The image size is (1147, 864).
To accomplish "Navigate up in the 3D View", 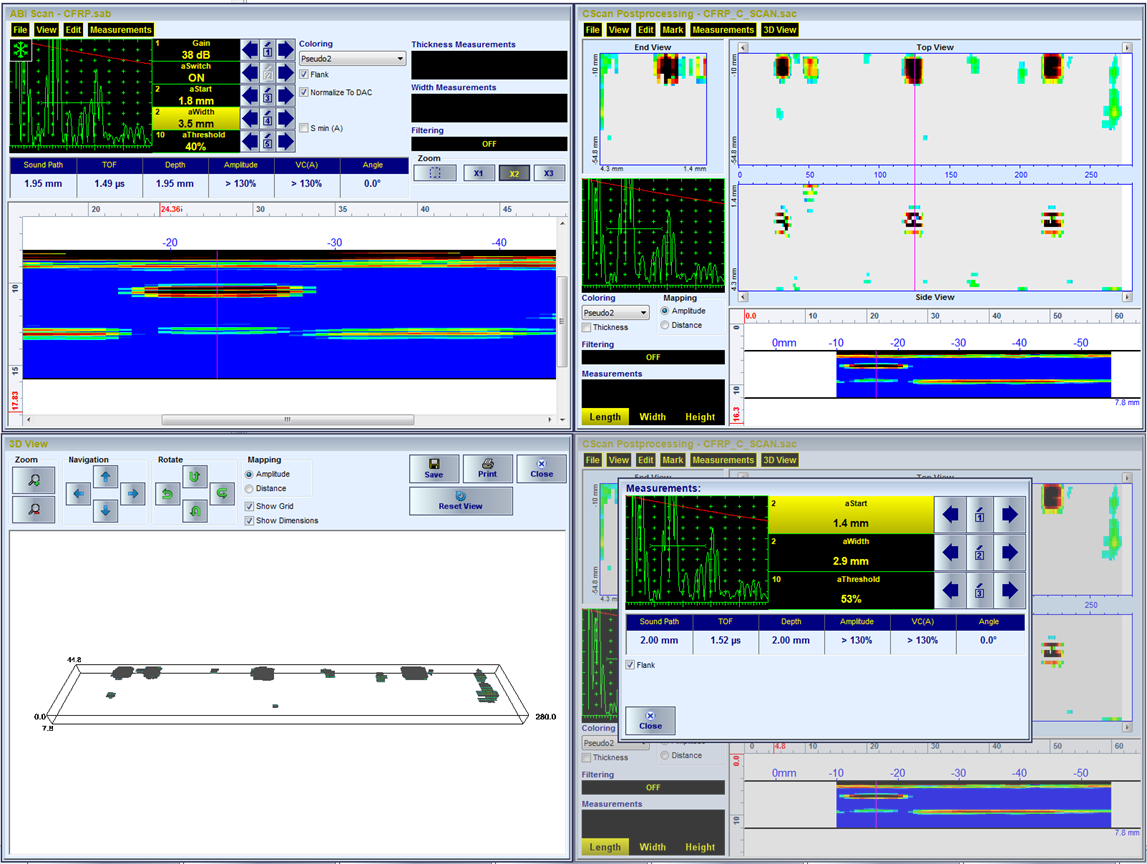I will click(x=105, y=477).
